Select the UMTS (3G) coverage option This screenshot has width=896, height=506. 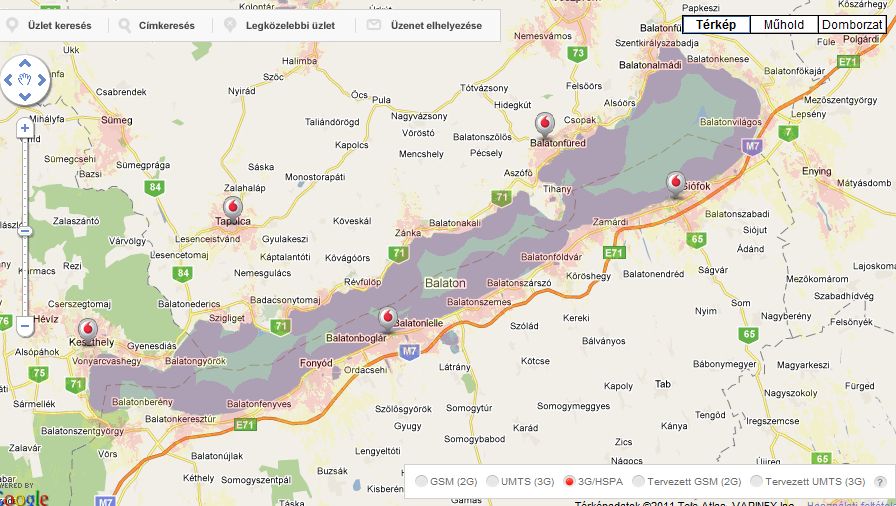click(493, 482)
